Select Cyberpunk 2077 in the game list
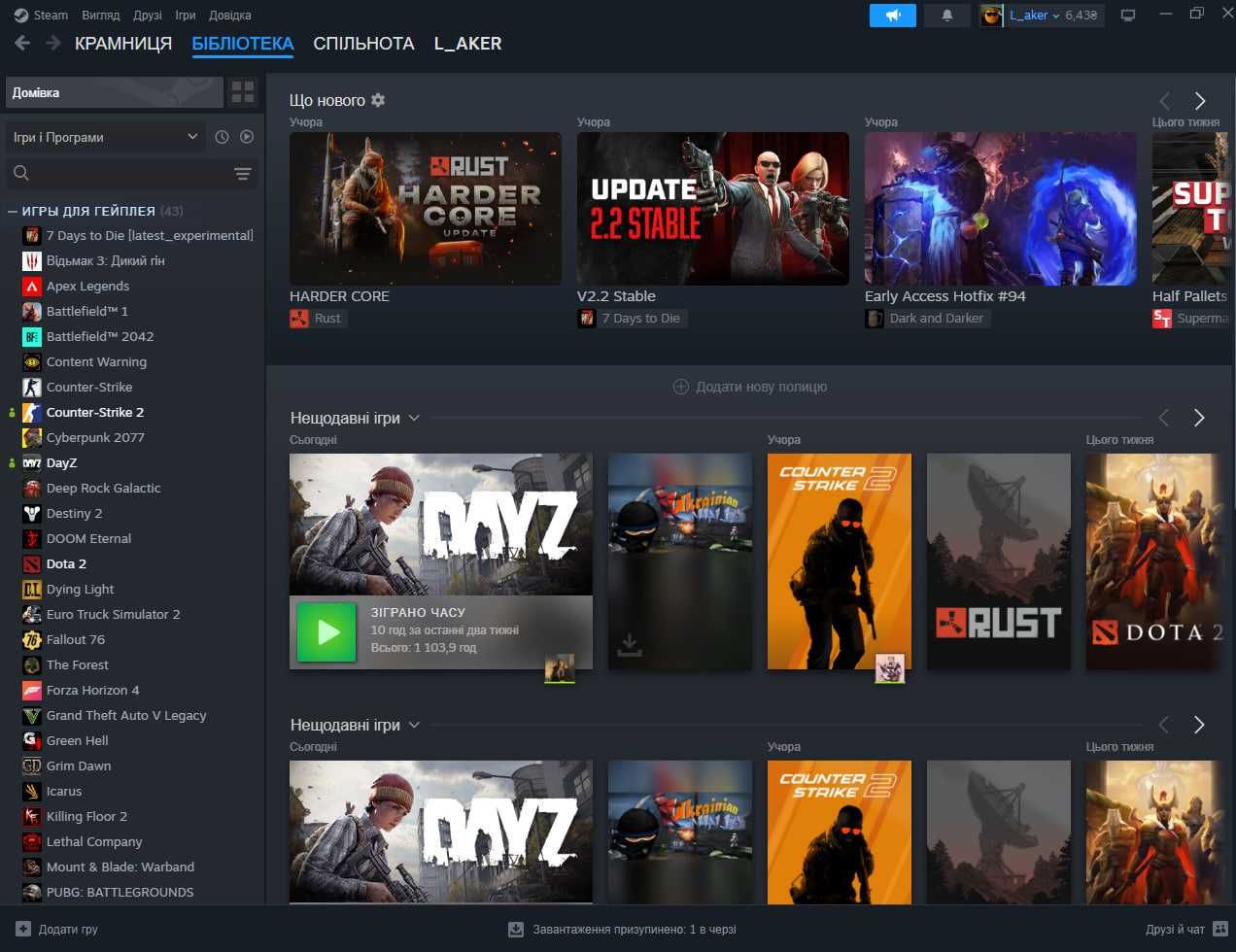 tap(95, 437)
